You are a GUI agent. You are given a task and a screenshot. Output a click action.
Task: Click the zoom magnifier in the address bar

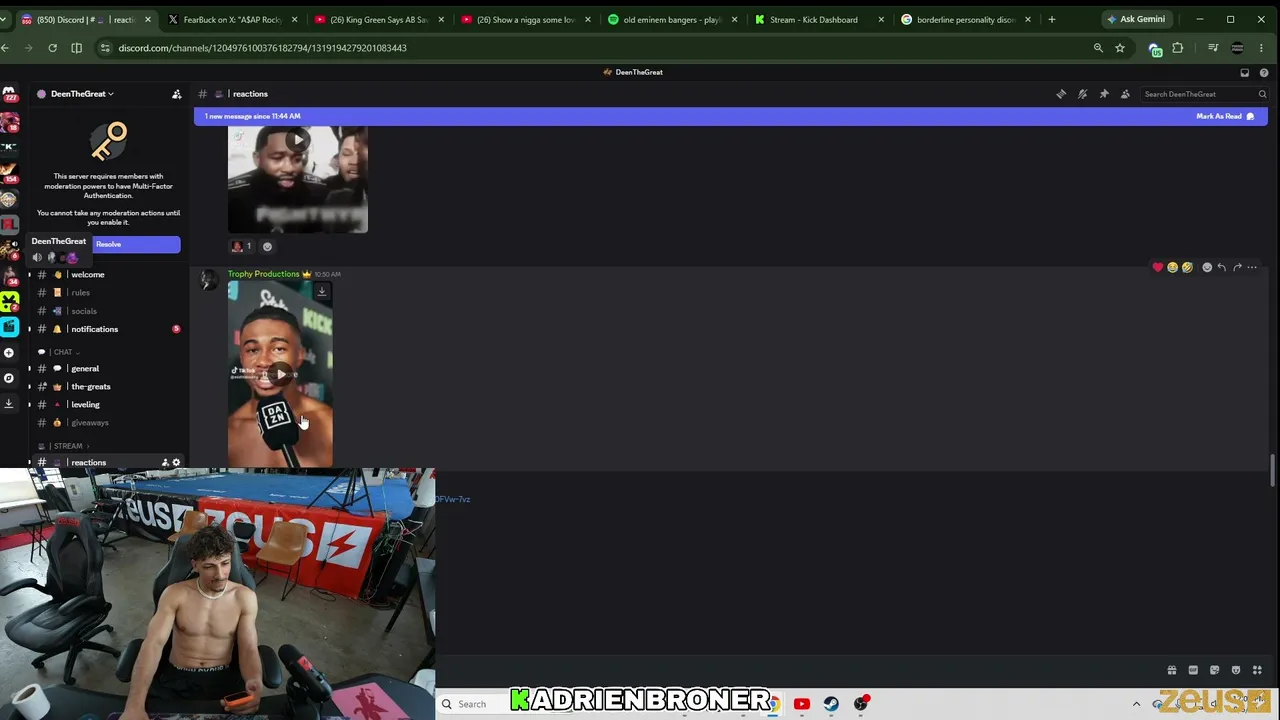tap(1098, 48)
